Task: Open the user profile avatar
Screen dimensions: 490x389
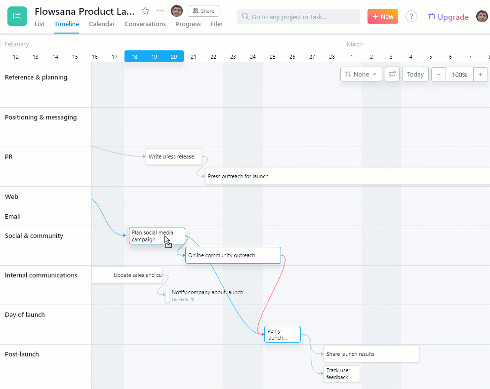Action: [x=482, y=16]
